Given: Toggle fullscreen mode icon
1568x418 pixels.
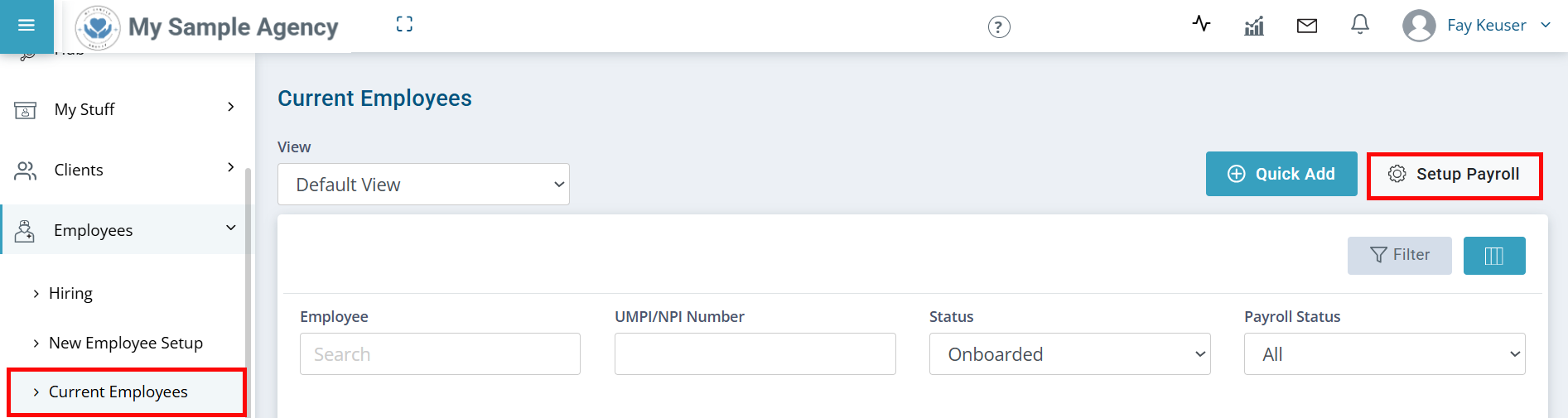Looking at the screenshot, I should point(404,25).
